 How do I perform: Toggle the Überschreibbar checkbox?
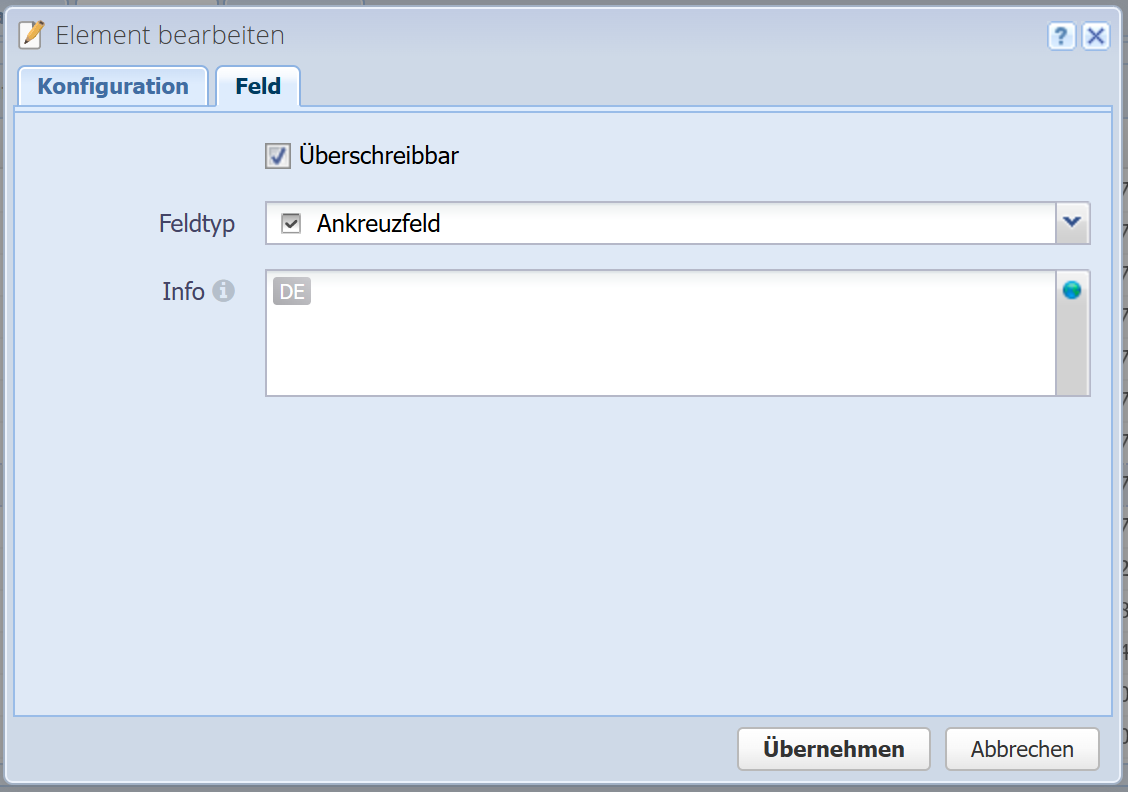coord(277,156)
